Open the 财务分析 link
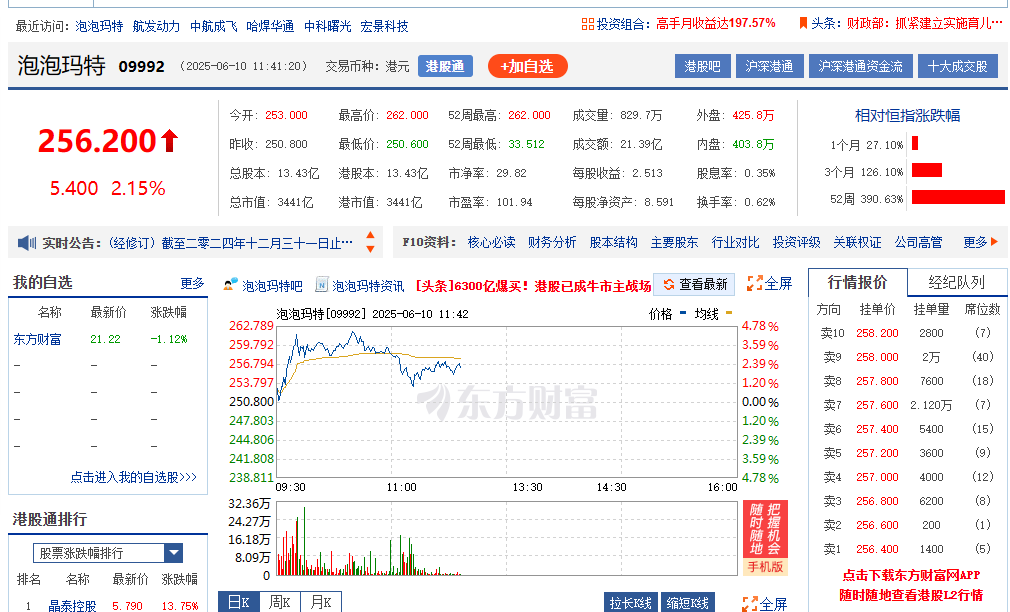Image resolution: width=1010 pixels, height=612 pixels. coord(552,242)
